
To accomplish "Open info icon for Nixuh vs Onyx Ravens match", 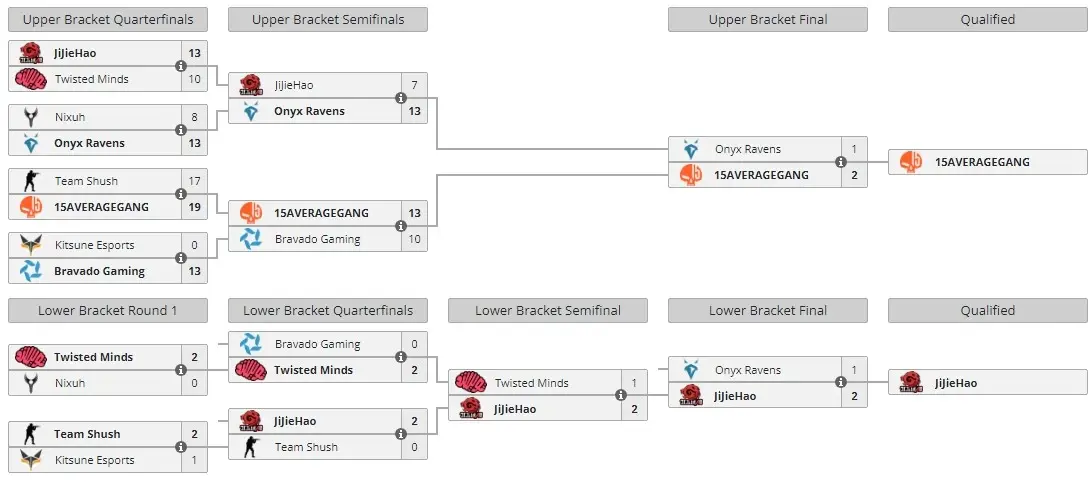I will [x=181, y=130].
